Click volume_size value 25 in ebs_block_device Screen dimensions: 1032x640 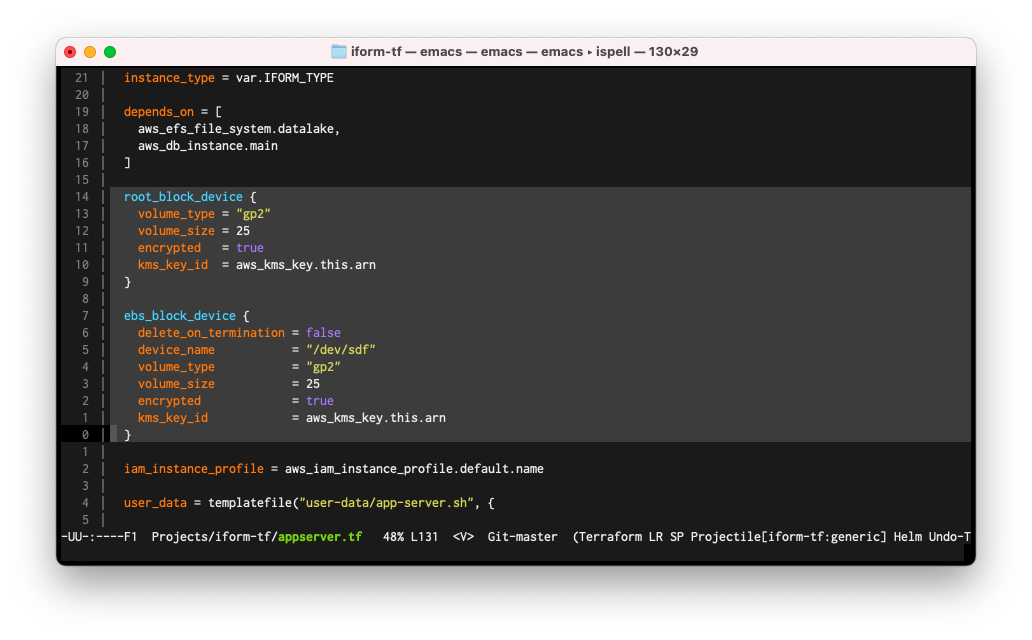click(x=313, y=384)
